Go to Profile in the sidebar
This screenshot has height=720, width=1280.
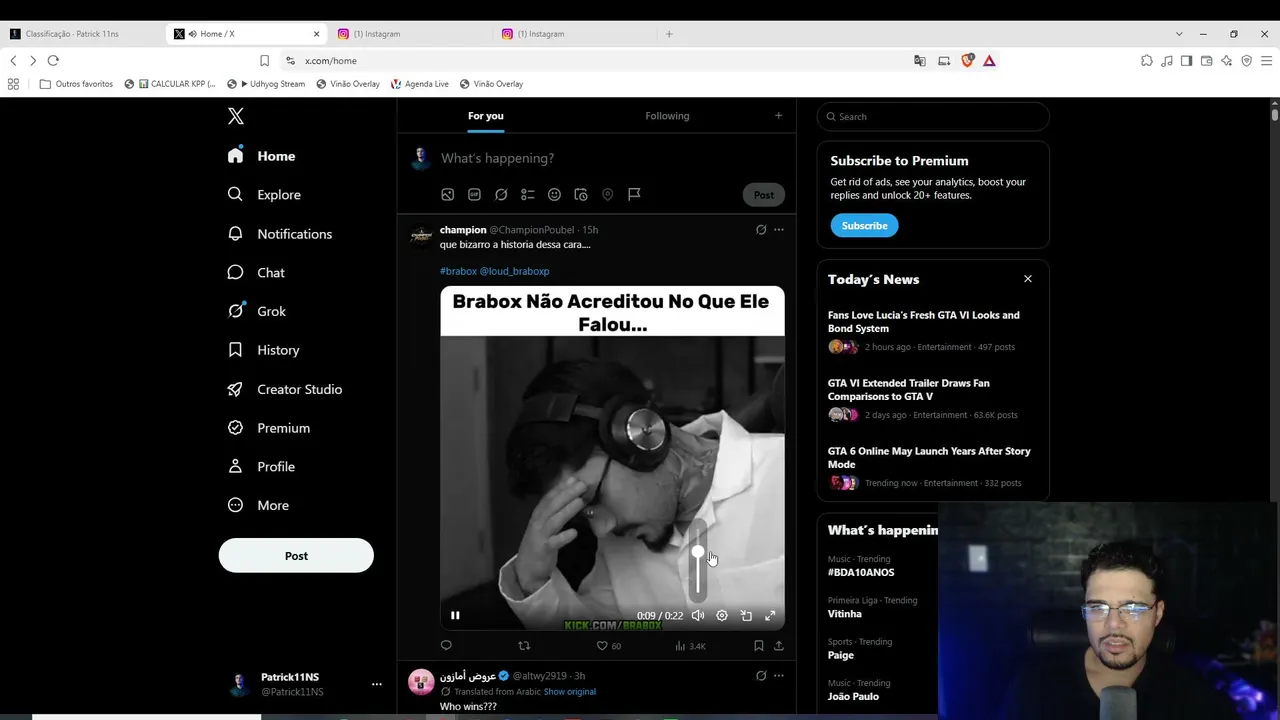(260, 467)
